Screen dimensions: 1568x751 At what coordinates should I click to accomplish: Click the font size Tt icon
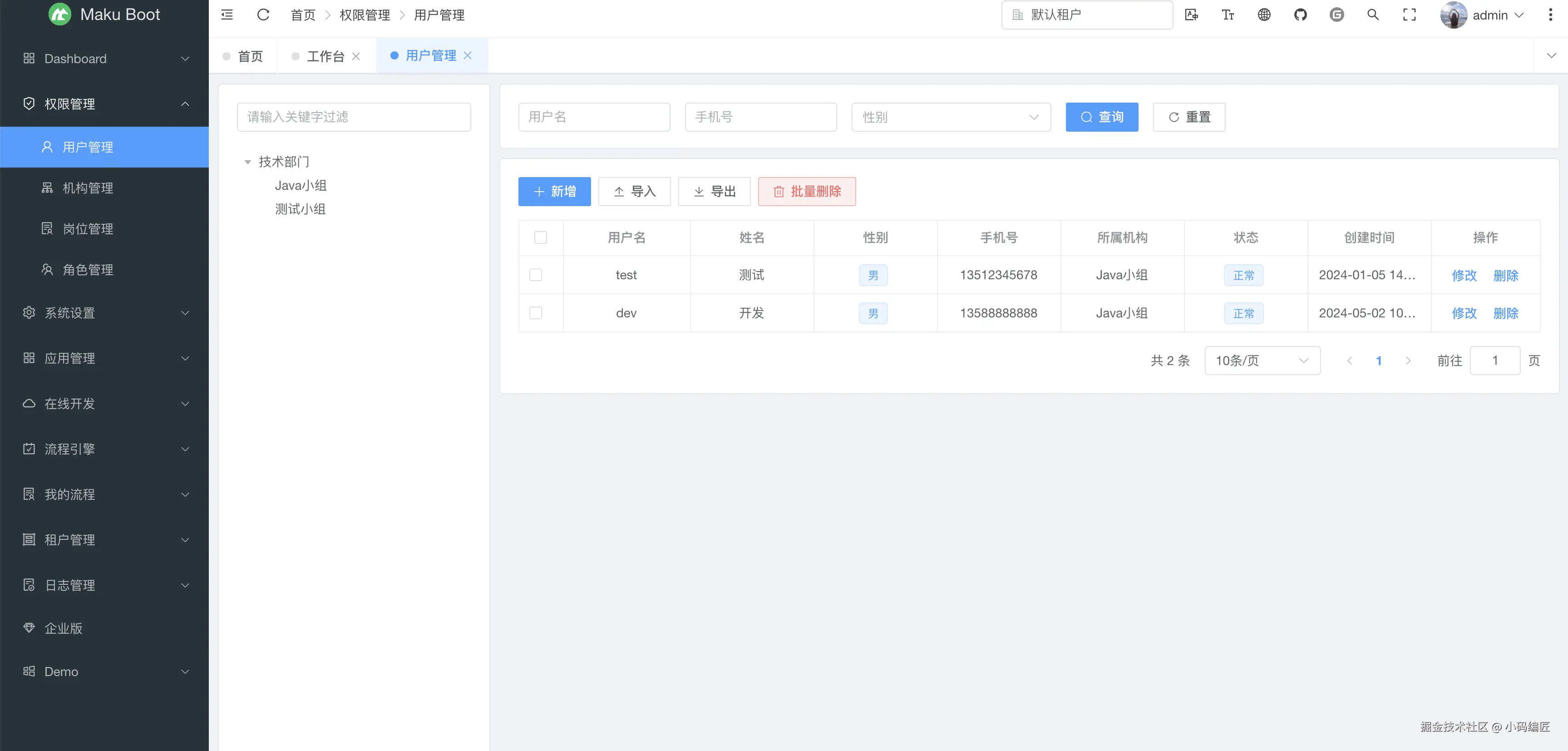pos(1228,15)
